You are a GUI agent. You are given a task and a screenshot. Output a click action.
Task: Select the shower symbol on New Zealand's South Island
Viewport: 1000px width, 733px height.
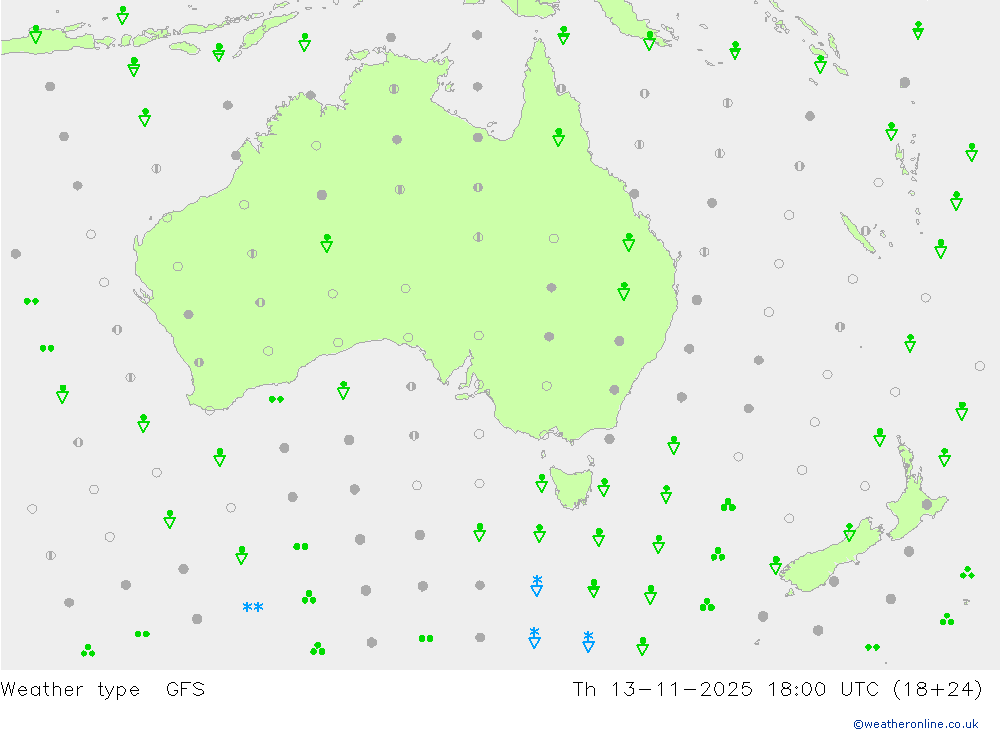[849, 532]
